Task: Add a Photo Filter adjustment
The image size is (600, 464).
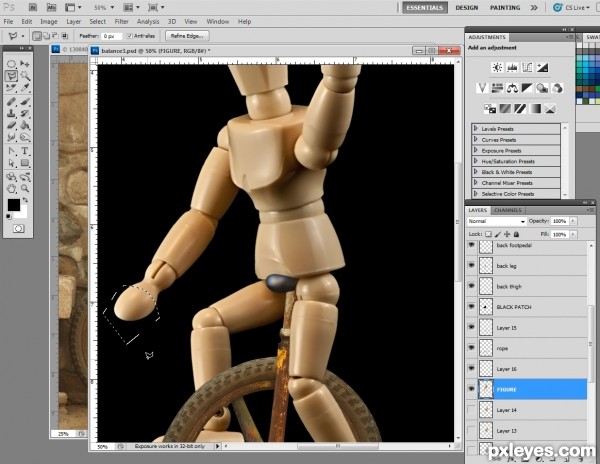Action: coord(542,88)
